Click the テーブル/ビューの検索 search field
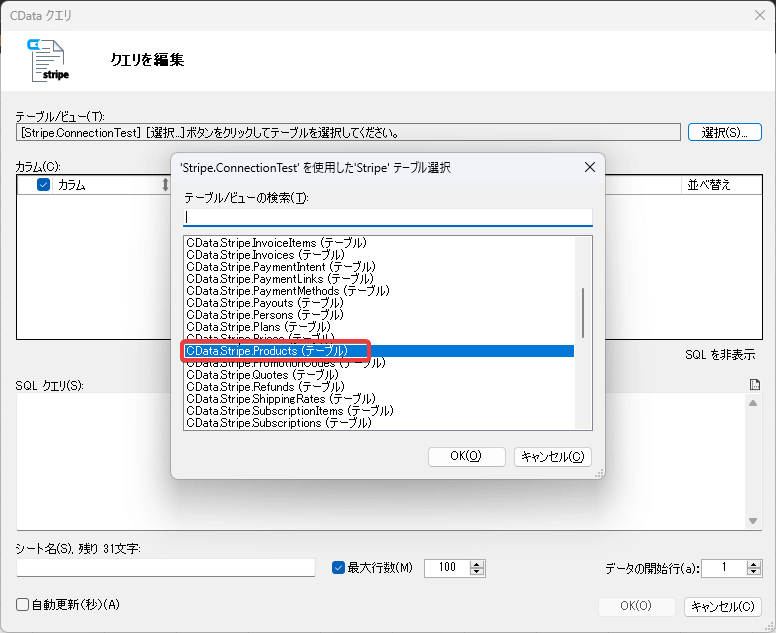This screenshot has height=633, width=776. (x=388, y=217)
